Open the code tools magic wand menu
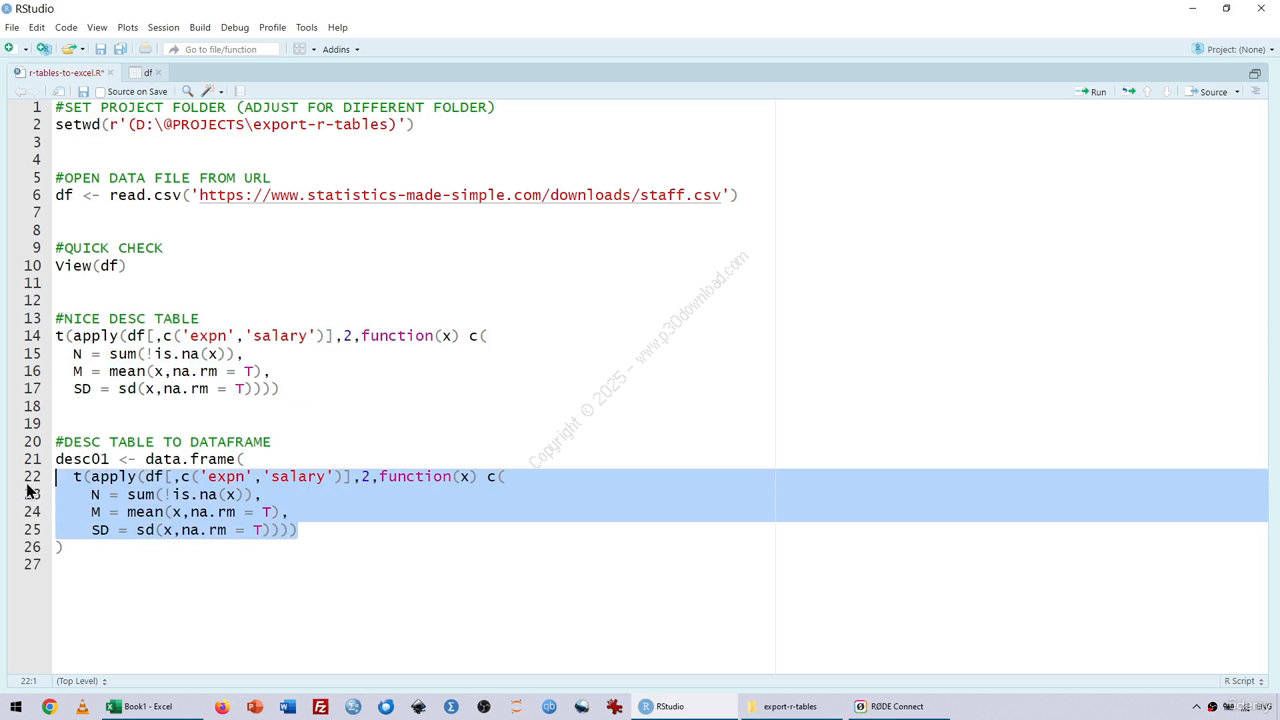 click(x=211, y=92)
